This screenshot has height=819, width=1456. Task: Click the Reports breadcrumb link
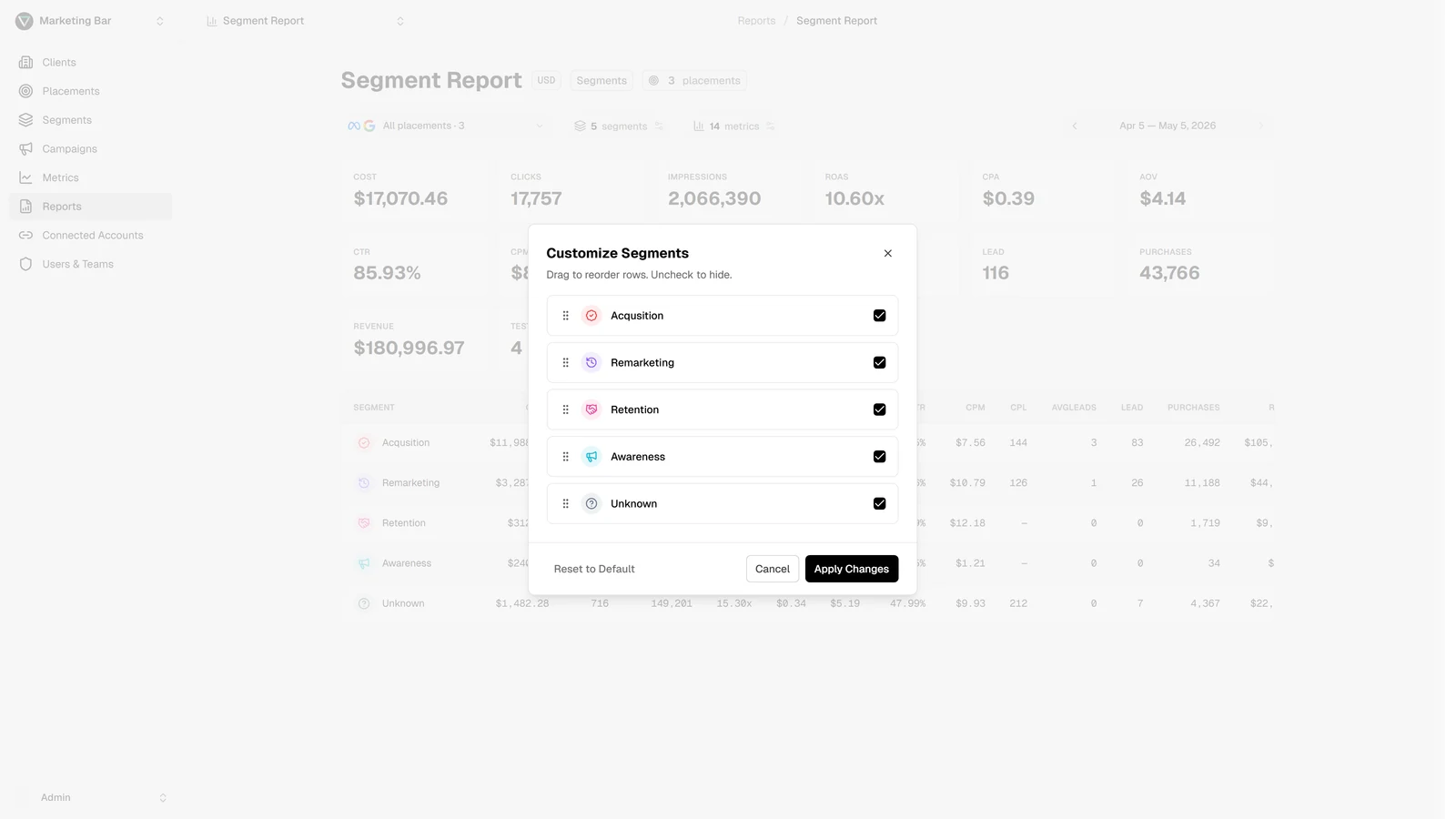(x=756, y=21)
